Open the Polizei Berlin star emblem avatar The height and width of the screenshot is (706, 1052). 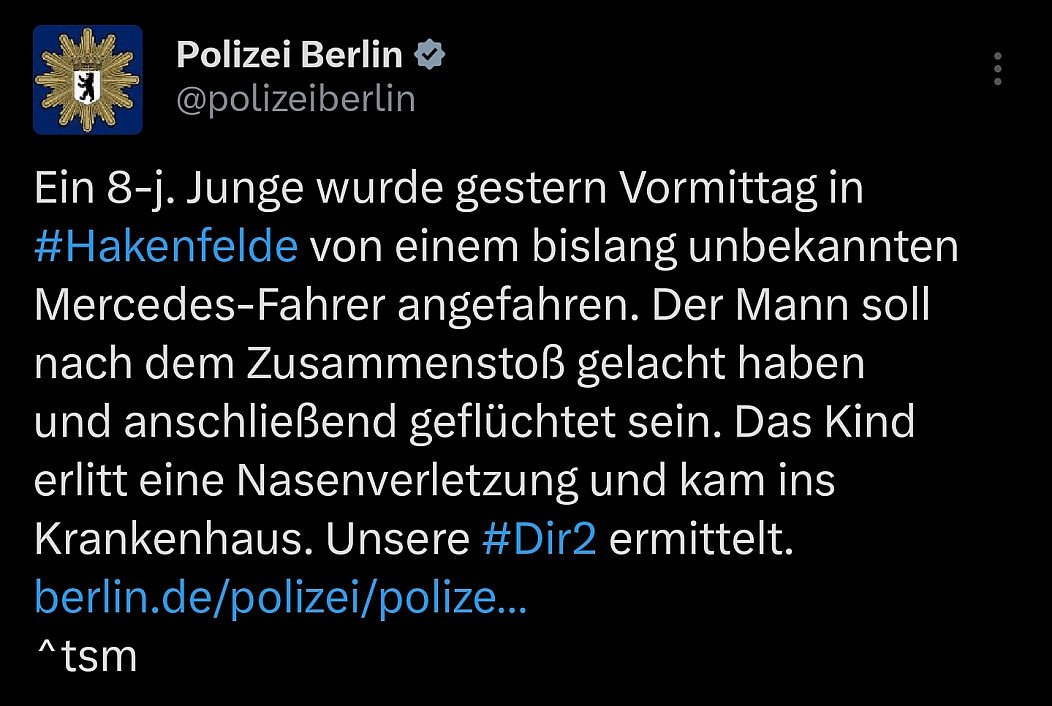(88, 80)
